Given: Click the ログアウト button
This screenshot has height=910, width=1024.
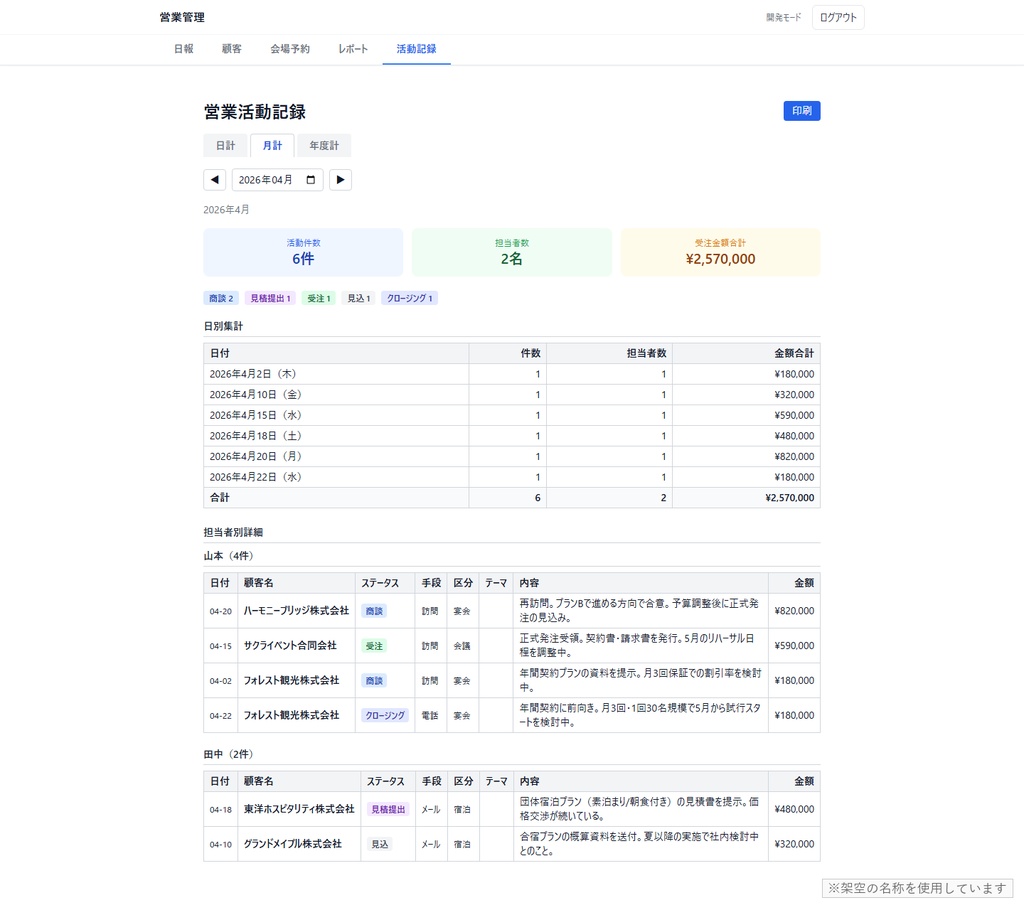Looking at the screenshot, I should pos(837,17).
